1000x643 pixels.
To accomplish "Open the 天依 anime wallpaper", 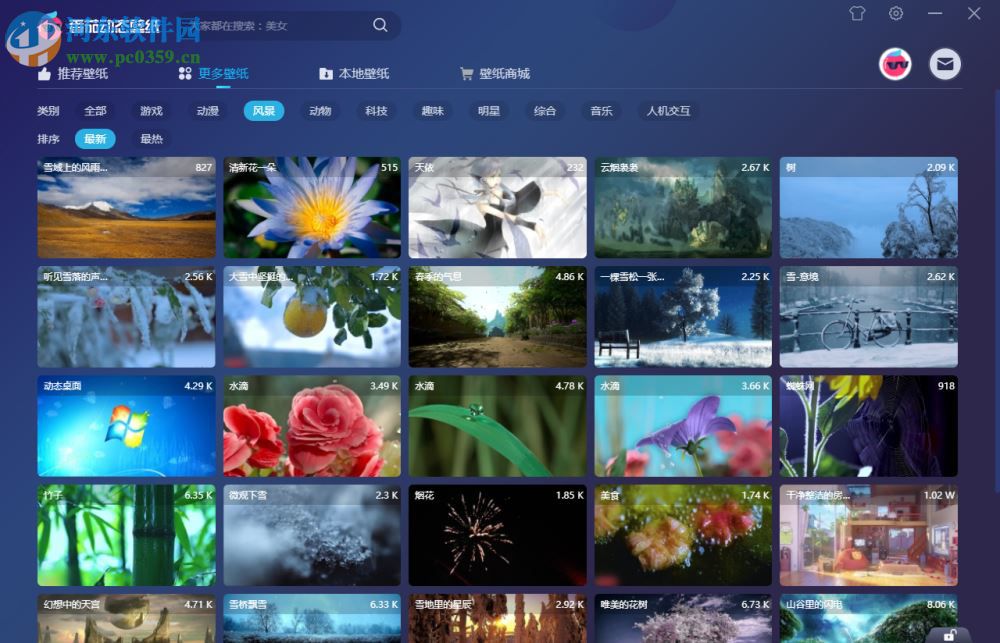I will click(497, 207).
